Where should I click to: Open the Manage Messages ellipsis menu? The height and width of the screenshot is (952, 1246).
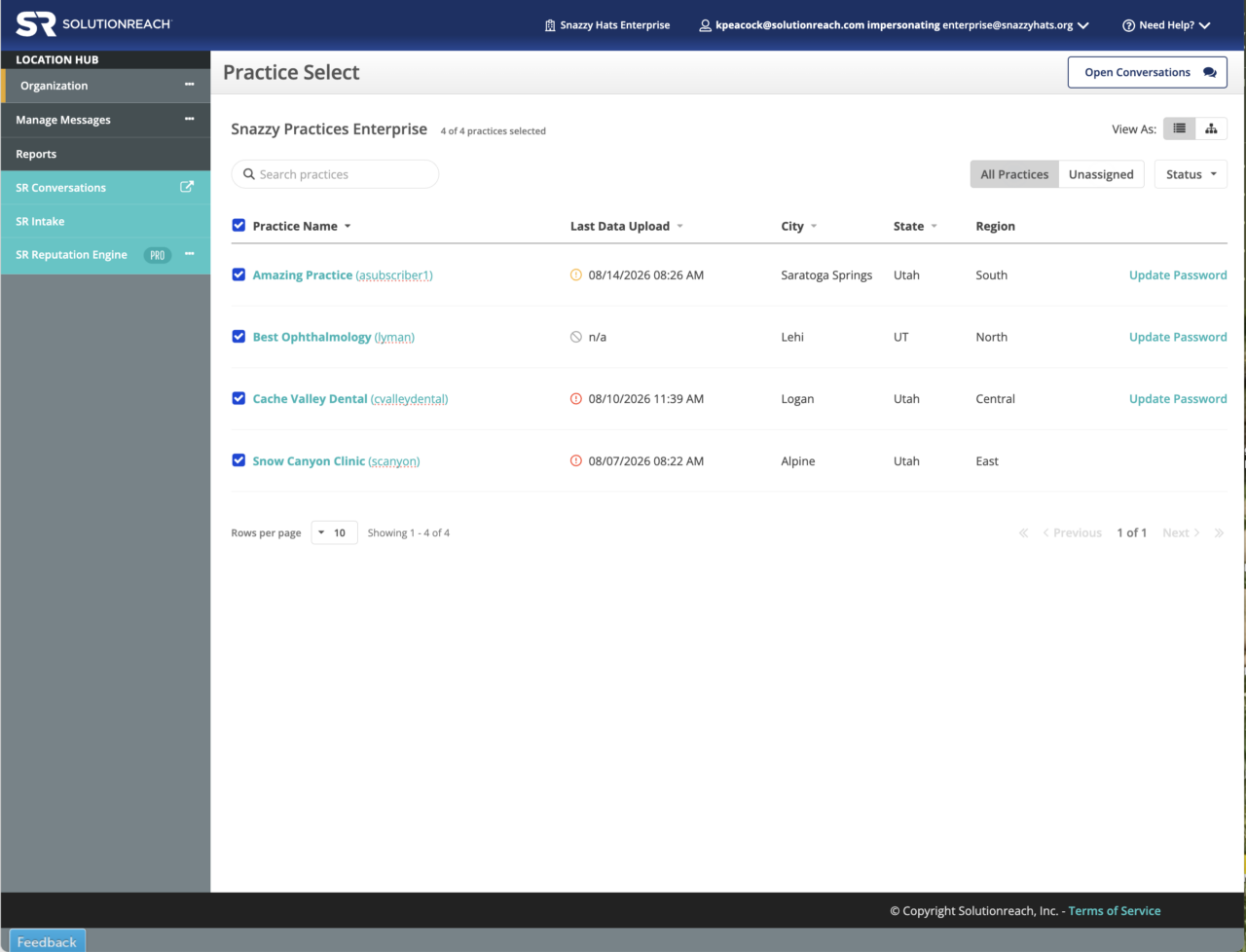click(x=190, y=119)
